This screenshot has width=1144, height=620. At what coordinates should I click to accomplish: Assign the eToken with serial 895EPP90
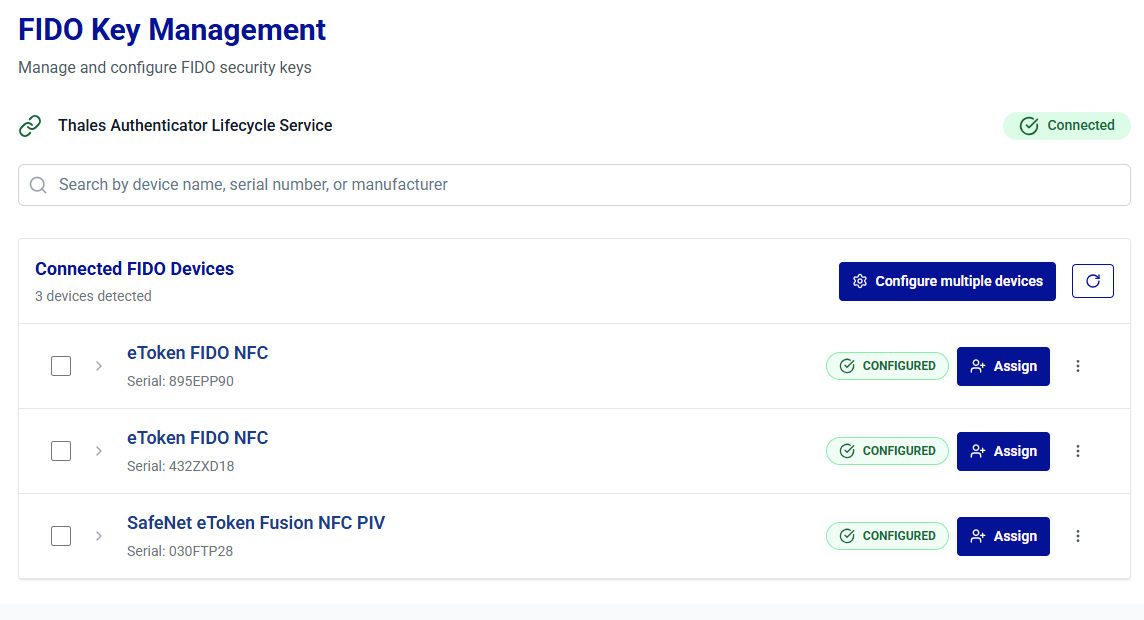point(1003,366)
